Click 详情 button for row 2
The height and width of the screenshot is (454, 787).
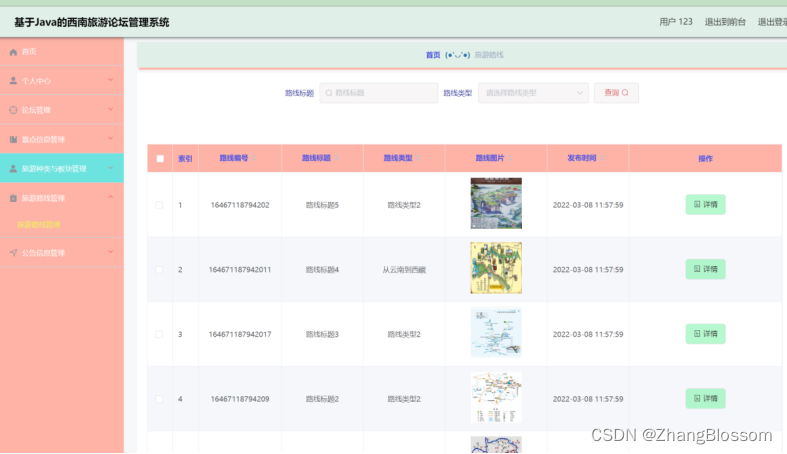705,269
